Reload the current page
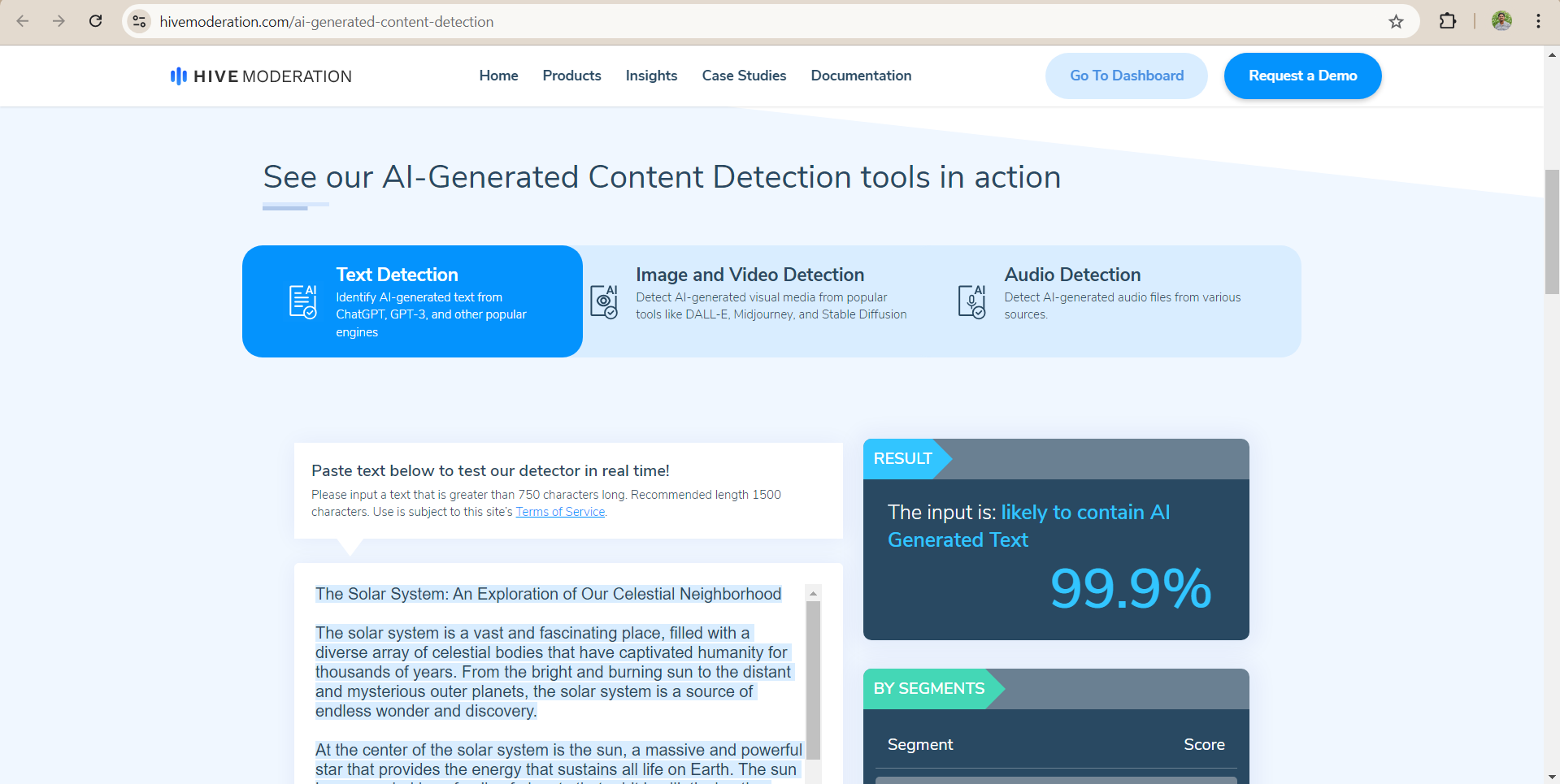Viewport: 1560px width, 784px height. click(x=95, y=22)
